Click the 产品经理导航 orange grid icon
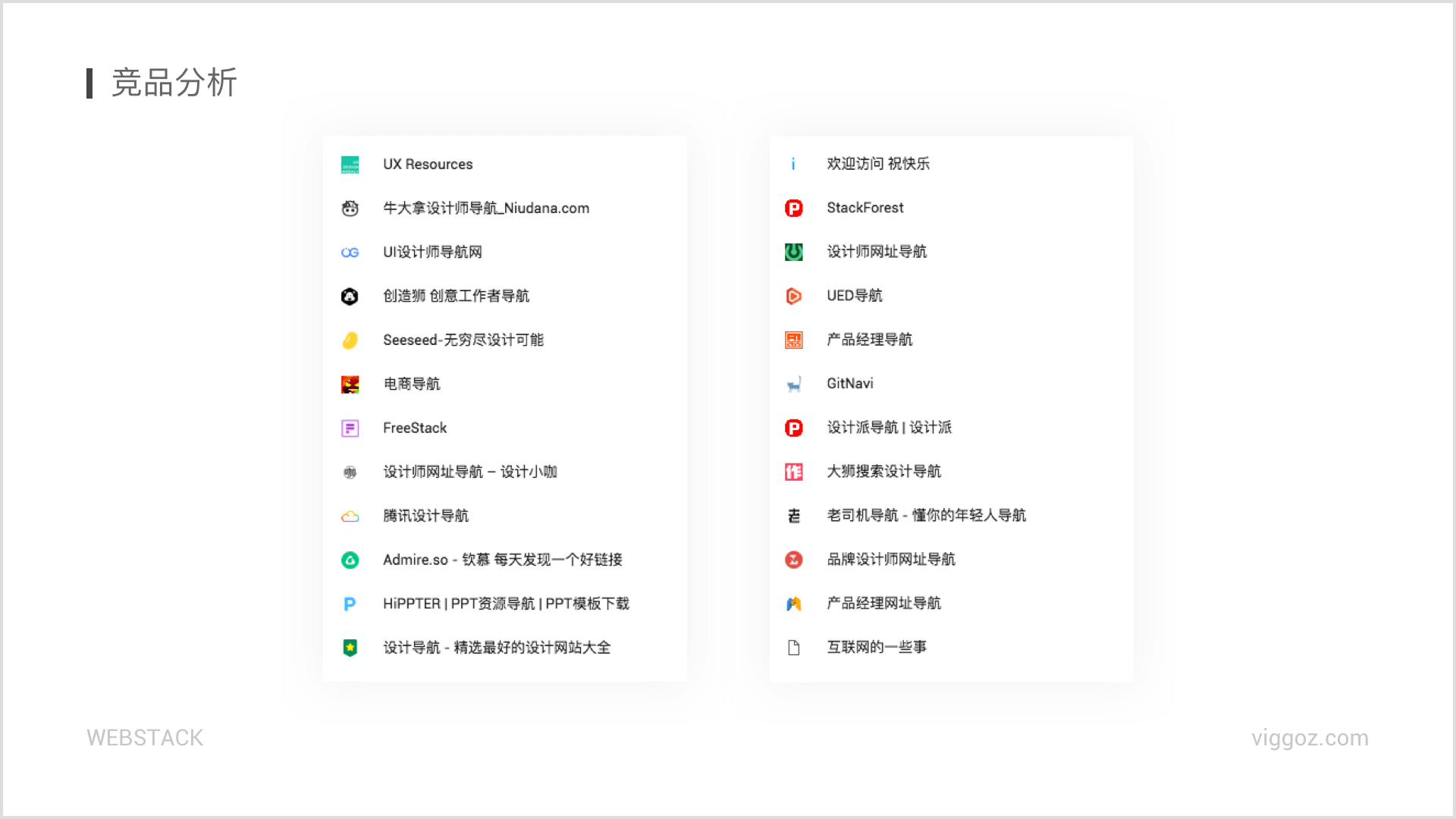The width and height of the screenshot is (1456, 819). [793, 340]
